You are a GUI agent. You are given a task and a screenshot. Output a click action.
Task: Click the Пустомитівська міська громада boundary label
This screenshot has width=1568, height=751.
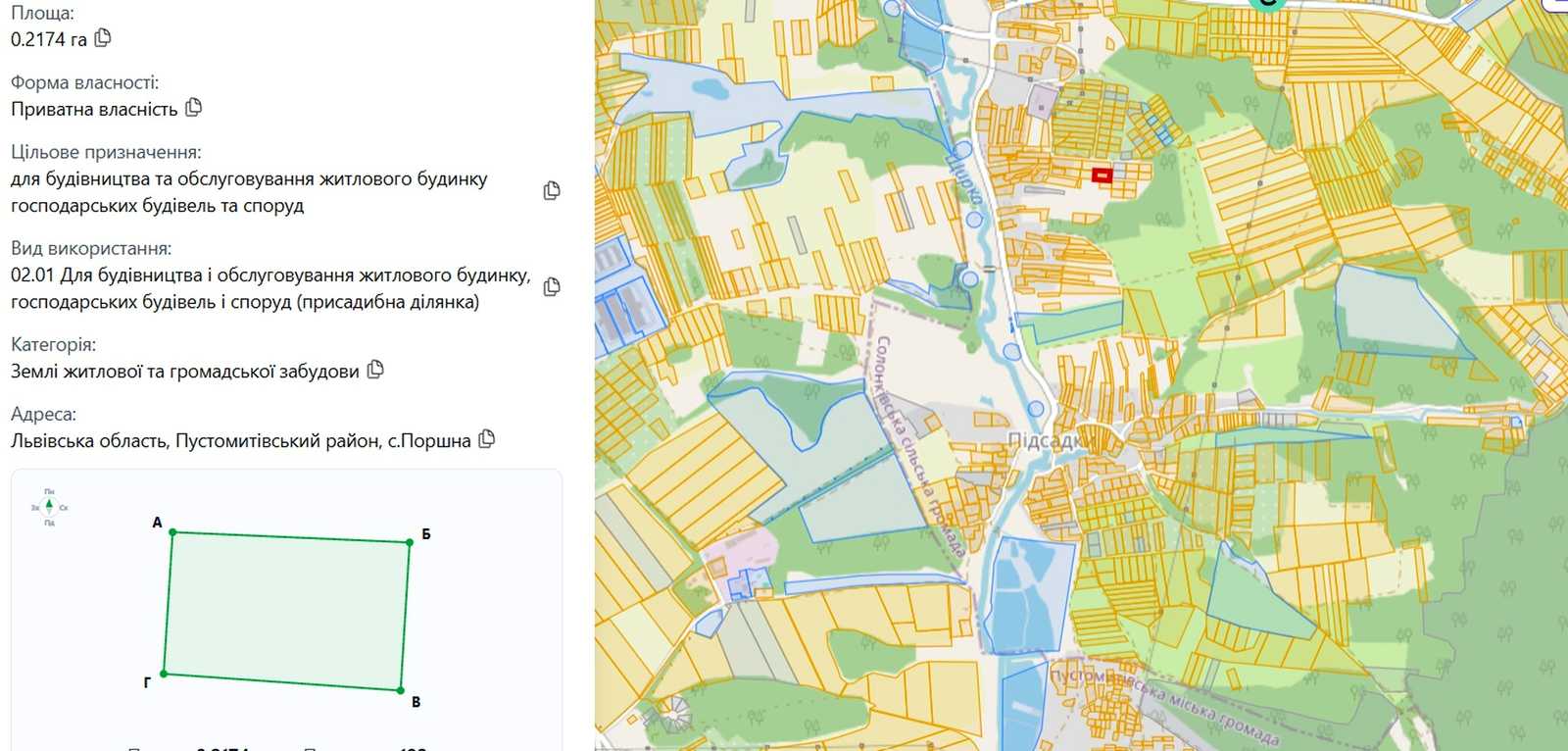[1164, 705]
